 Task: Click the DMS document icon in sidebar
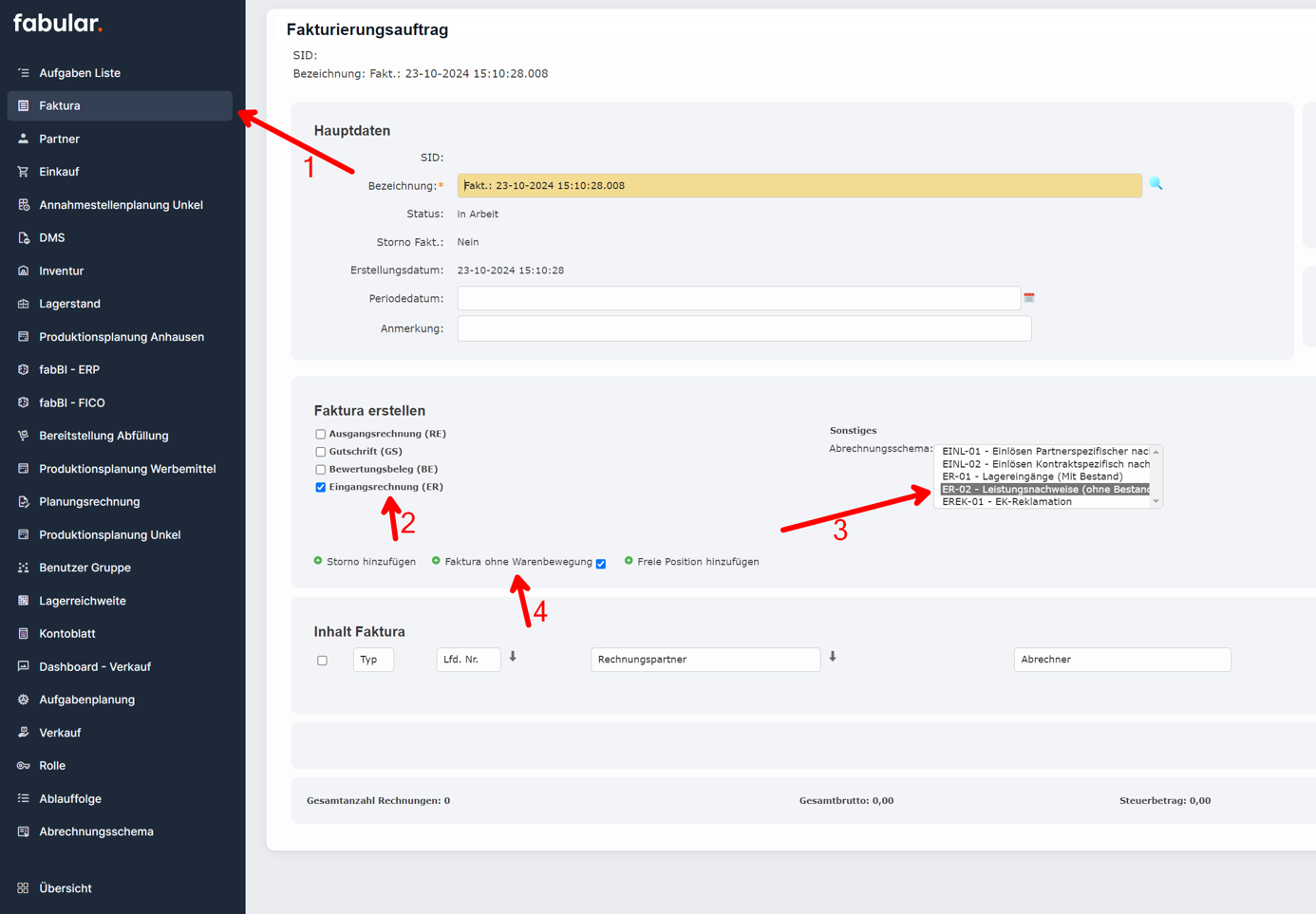21,237
